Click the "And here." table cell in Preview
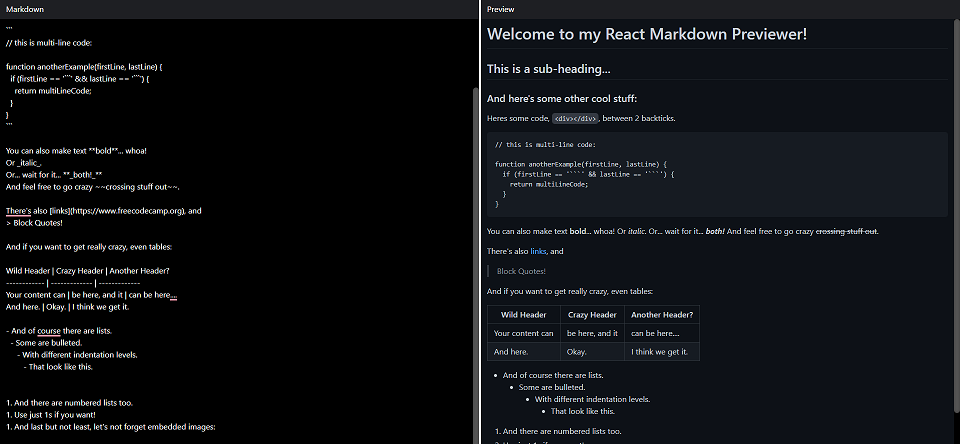This screenshot has height=444, width=960. pos(523,352)
